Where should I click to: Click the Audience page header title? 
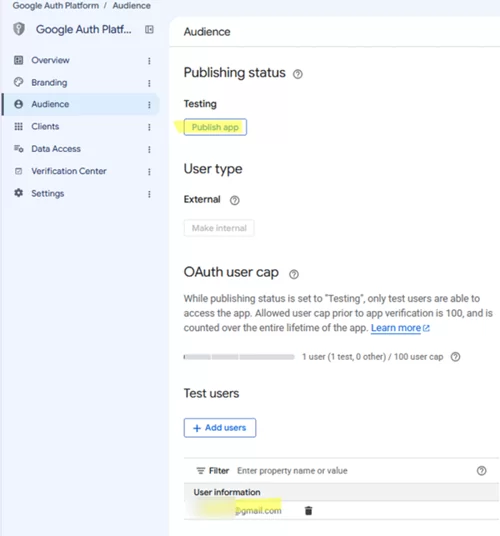point(207,32)
